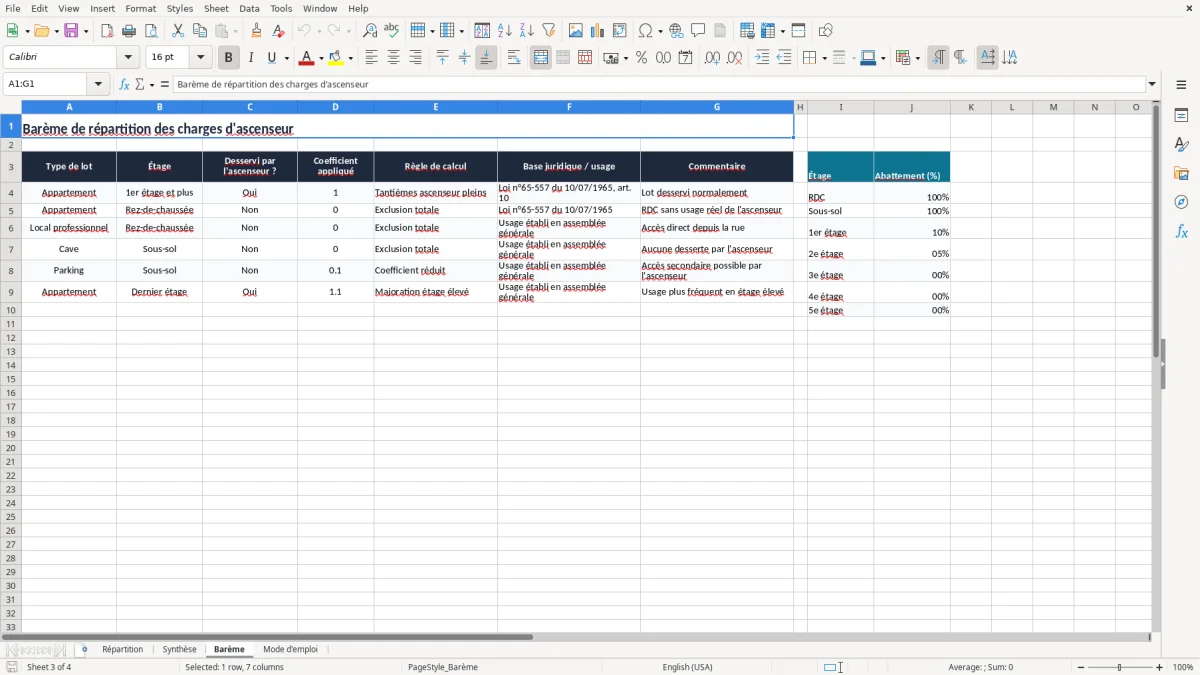
Task: Click PageStyle_Barème in status bar
Action: (443, 667)
